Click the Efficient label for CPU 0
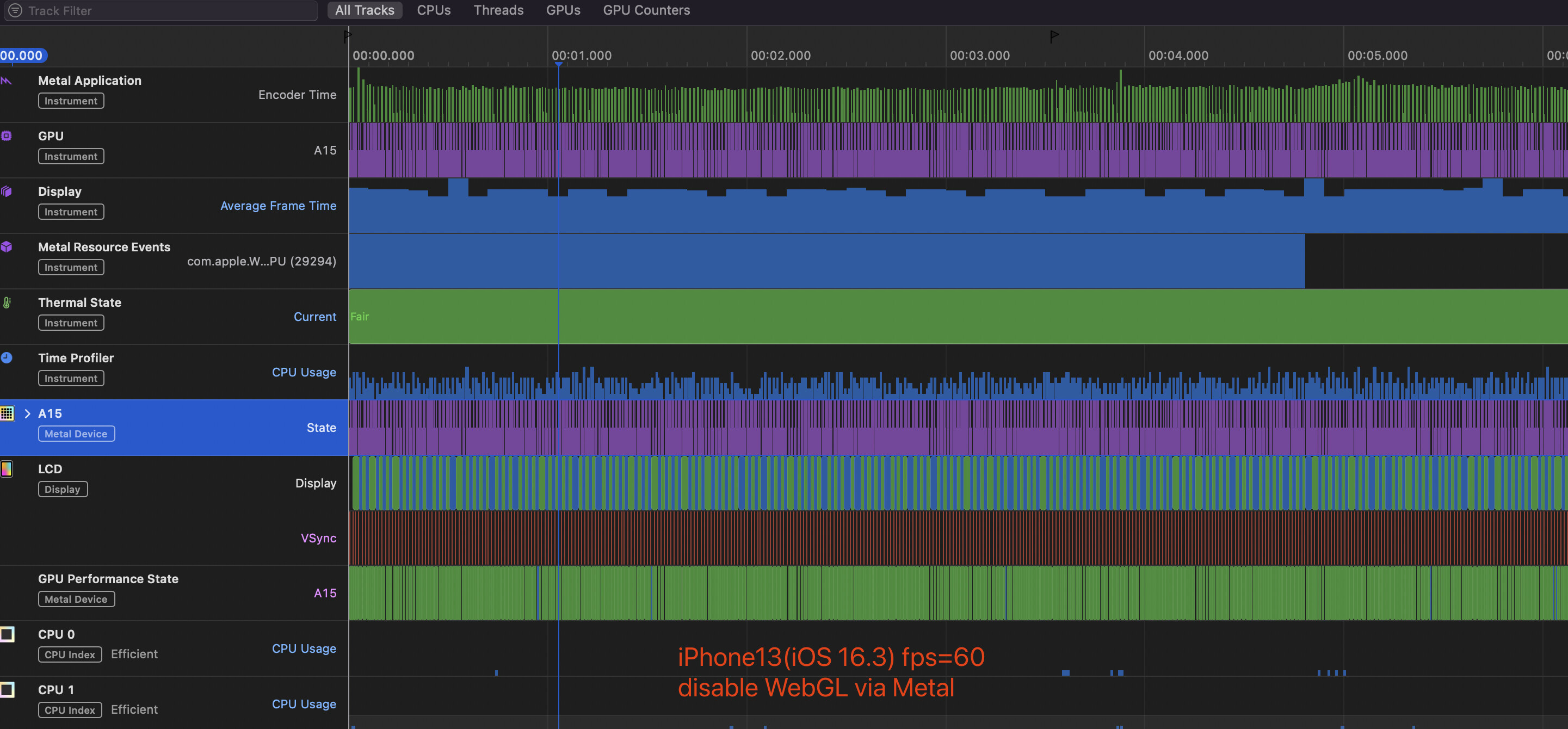The image size is (1568, 729). point(134,653)
